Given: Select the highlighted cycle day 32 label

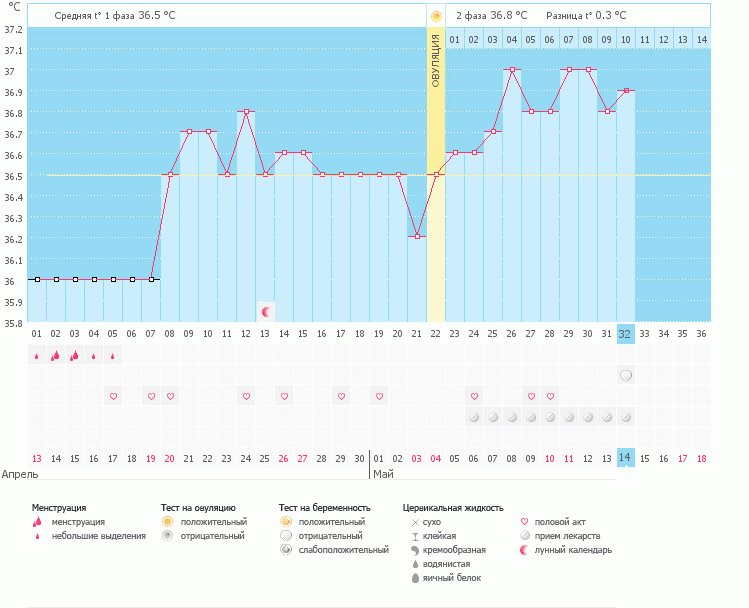Looking at the screenshot, I should (625, 333).
